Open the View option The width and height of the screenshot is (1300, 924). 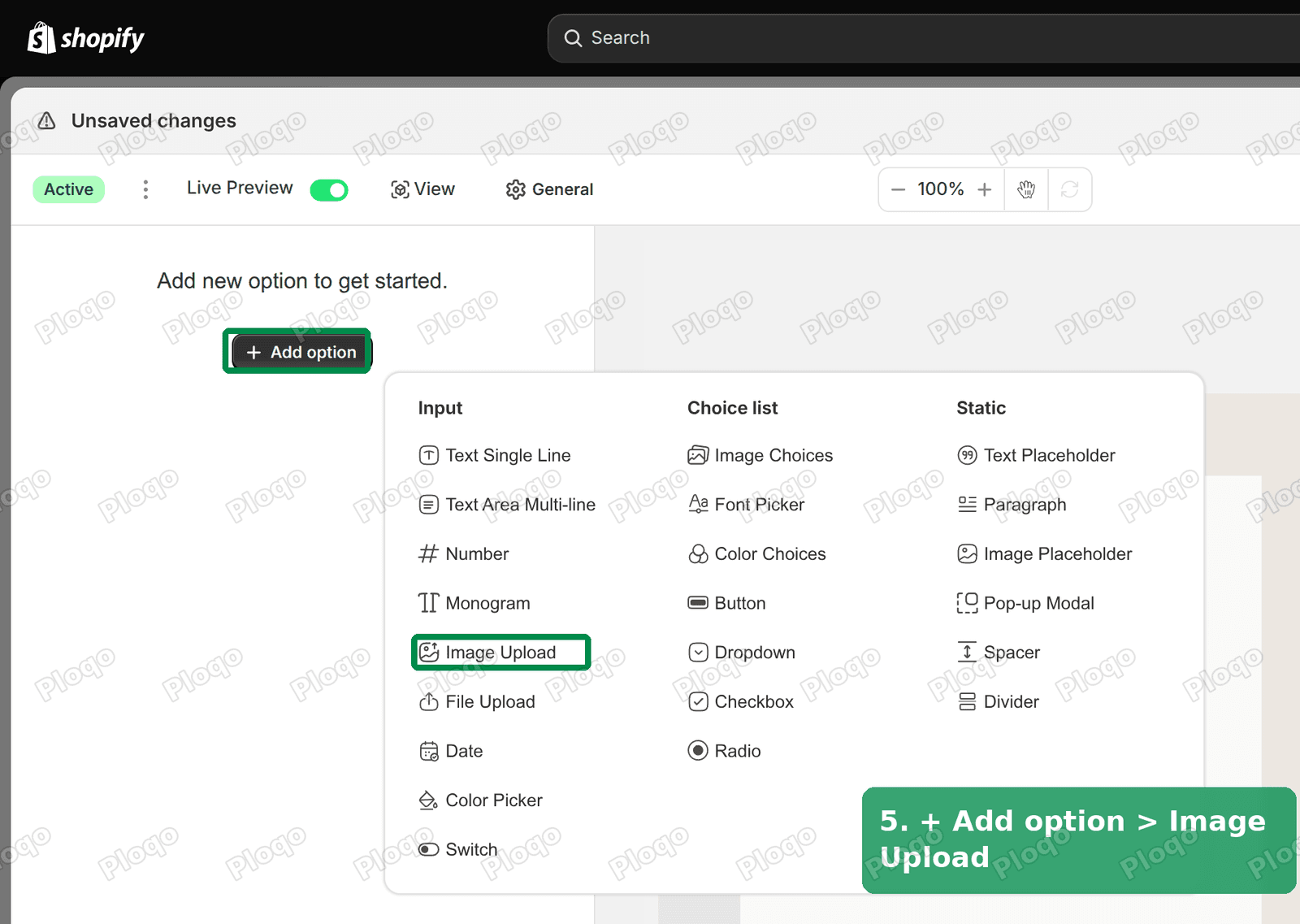tap(422, 189)
